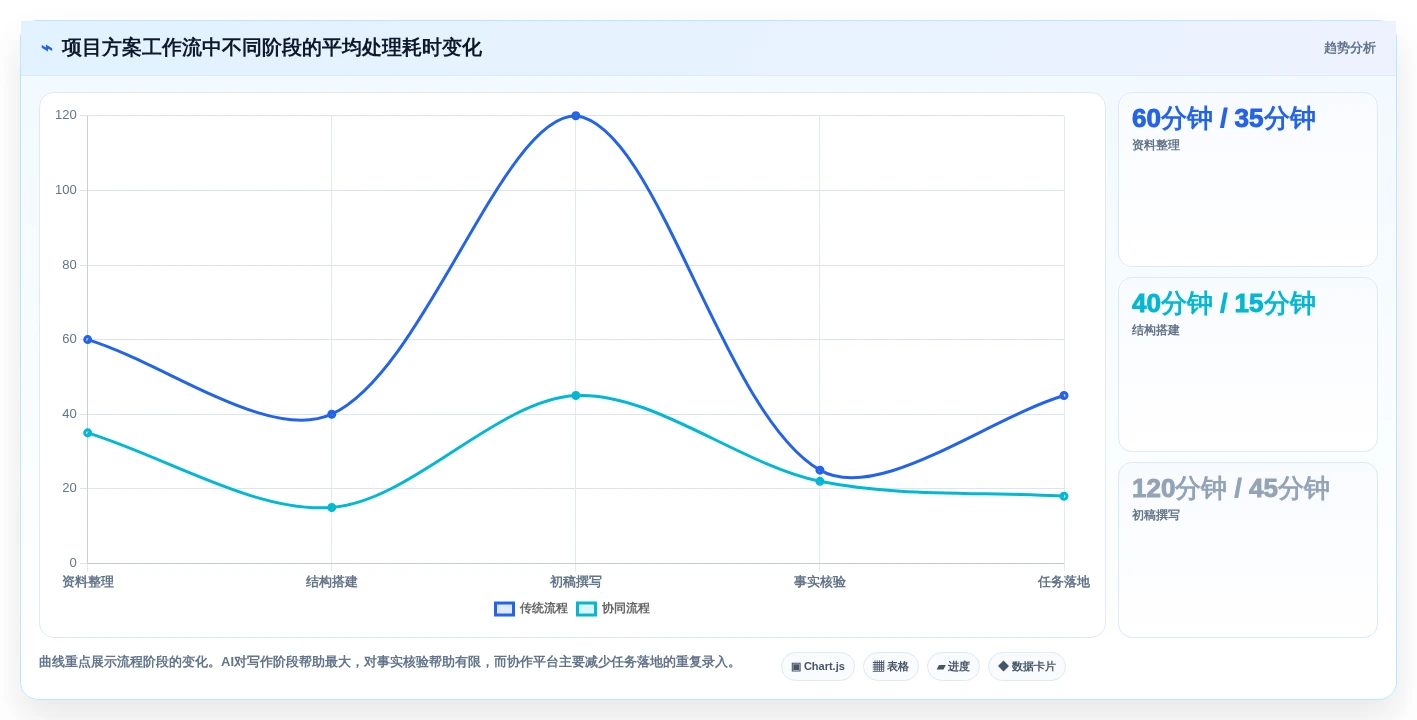Select the 传统流程 peak point at 初稿撰写

576,116
